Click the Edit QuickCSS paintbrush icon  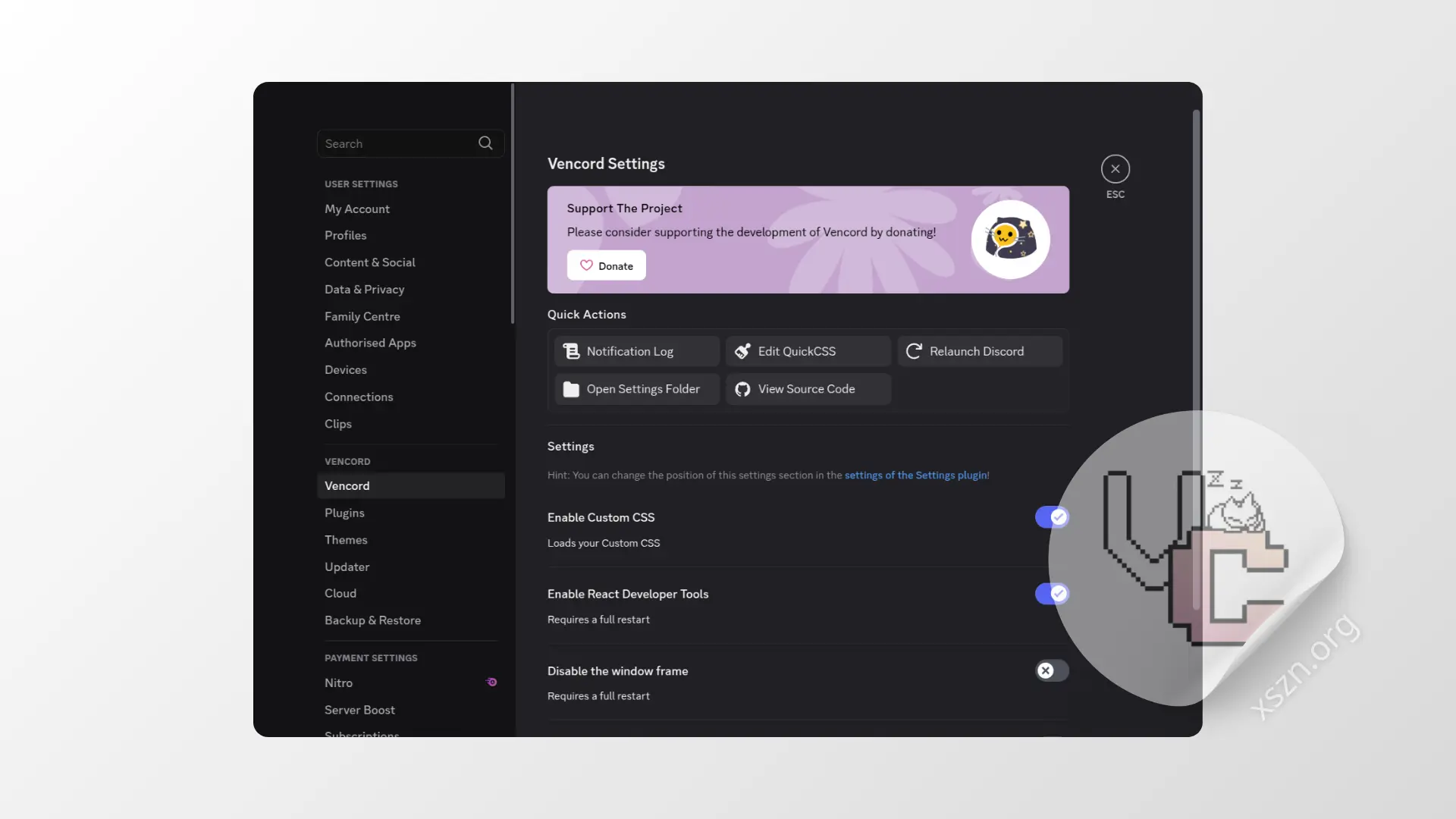pyautogui.click(x=742, y=351)
